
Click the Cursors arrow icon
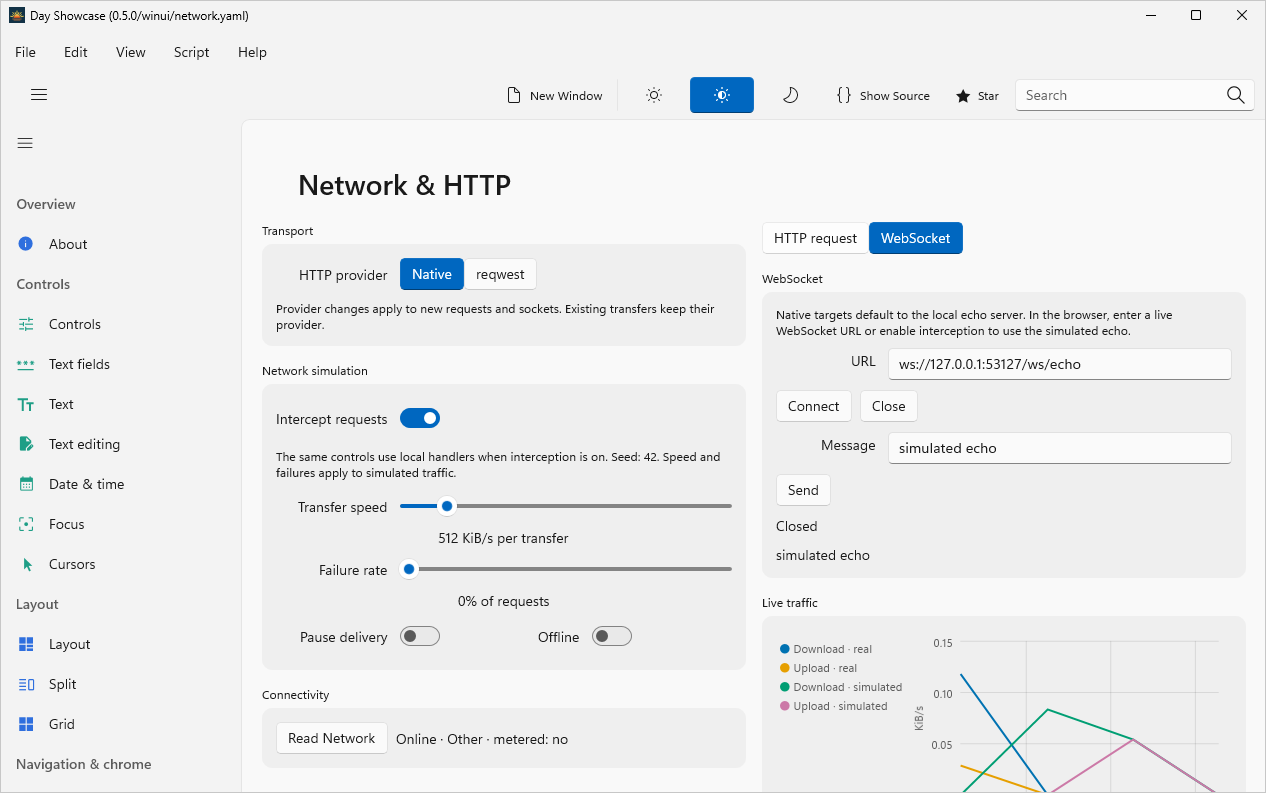[x=26, y=564]
